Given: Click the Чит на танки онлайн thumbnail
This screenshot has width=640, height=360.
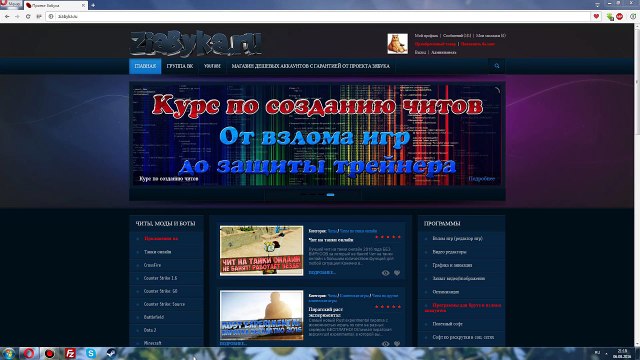Looking at the screenshot, I should tap(261, 251).
